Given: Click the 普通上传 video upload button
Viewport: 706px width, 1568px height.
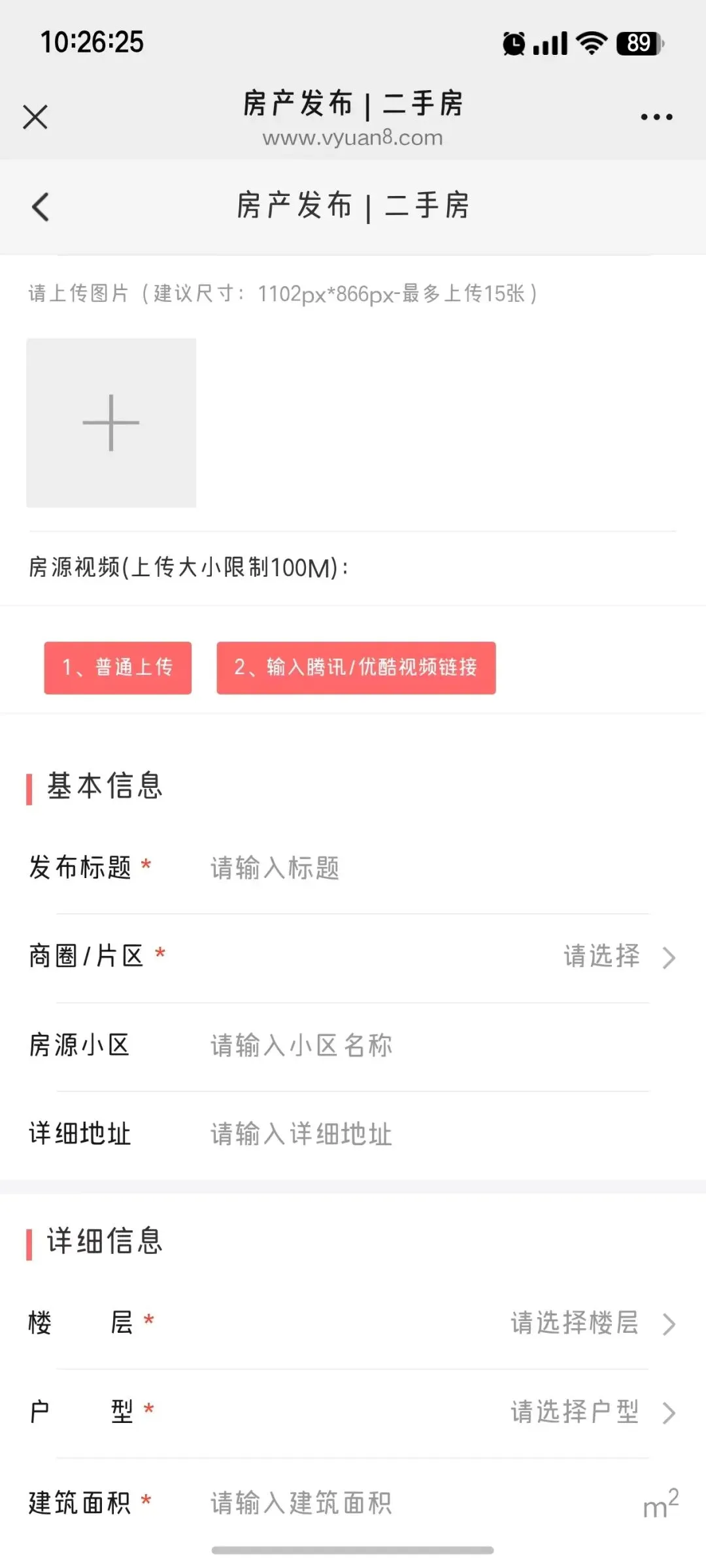Looking at the screenshot, I should [x=118, y=668].
